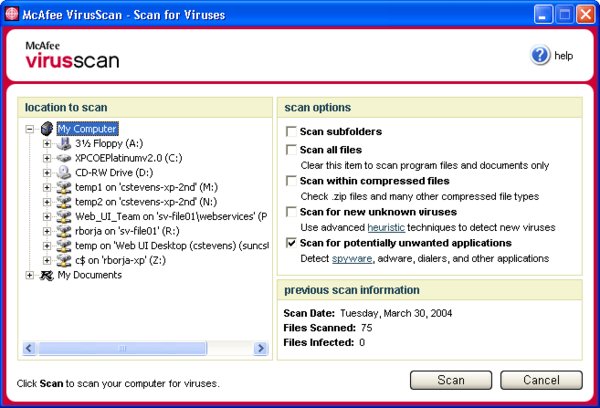This screenshot has height=408, width=600.
Task: Select the My Computer icon in tree
Action: 46,129
